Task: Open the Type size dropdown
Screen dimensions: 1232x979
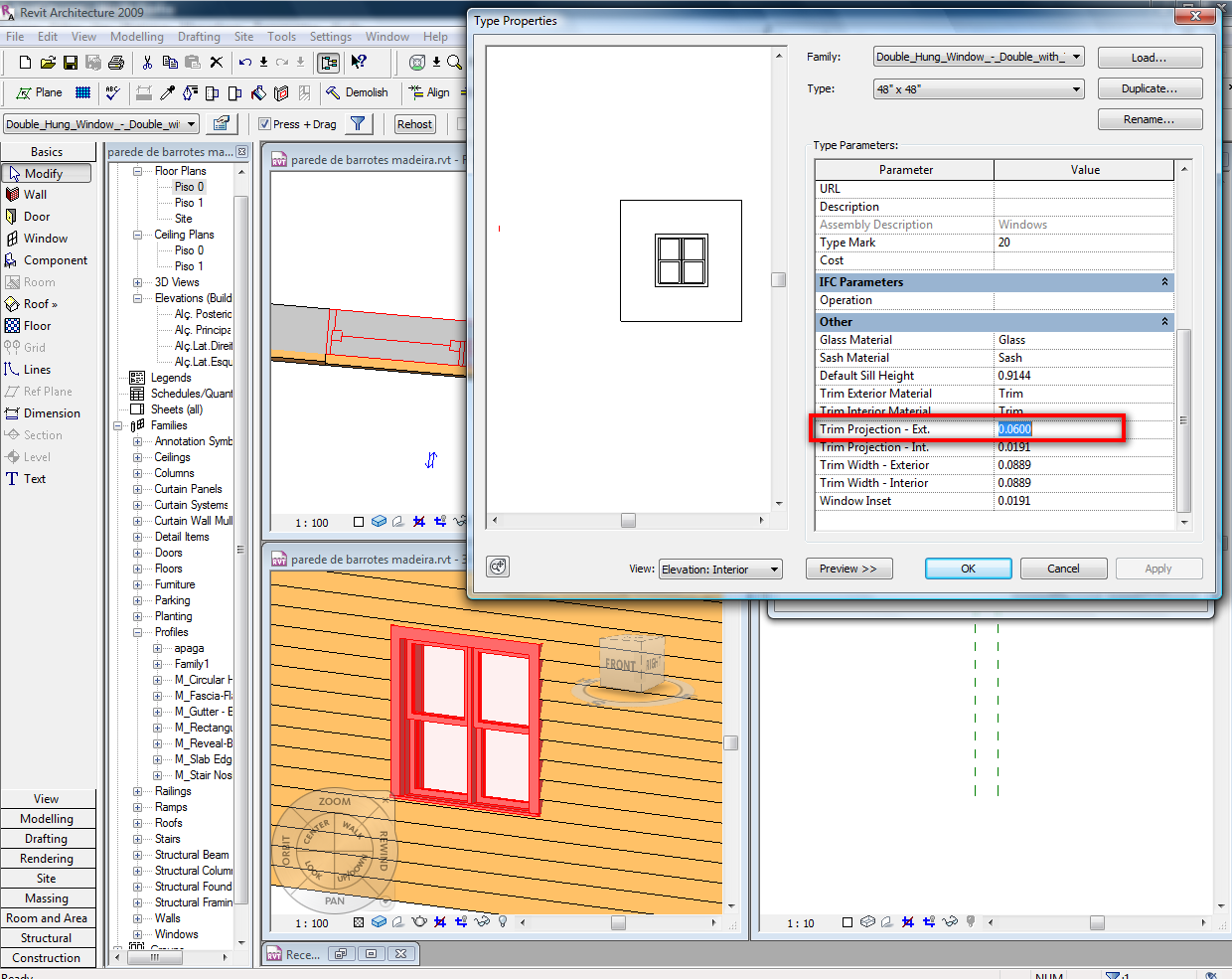Action: click(x=1076, y=89)
